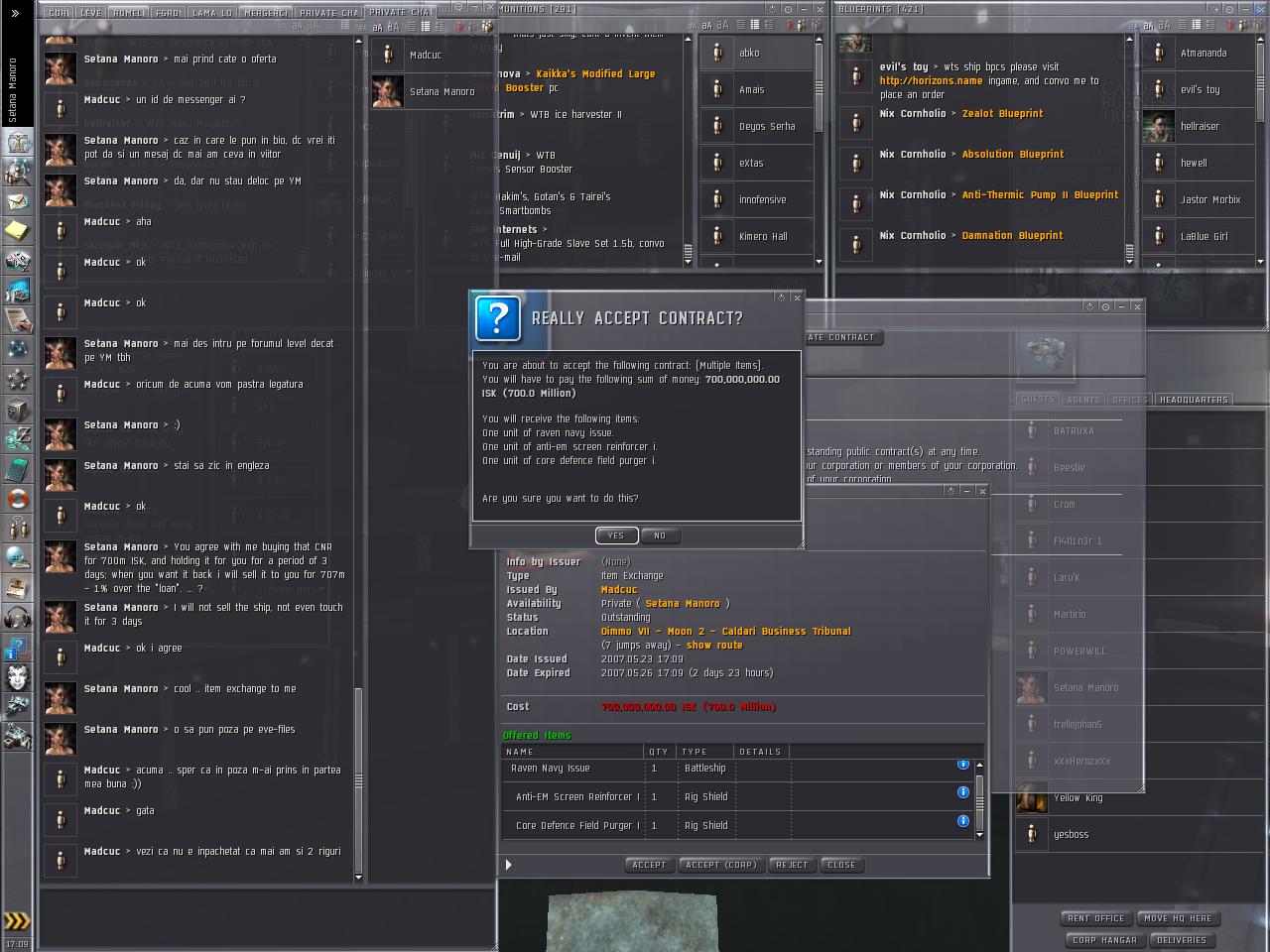Click the yellow chevrons icon above the clock

coord(17,921)
